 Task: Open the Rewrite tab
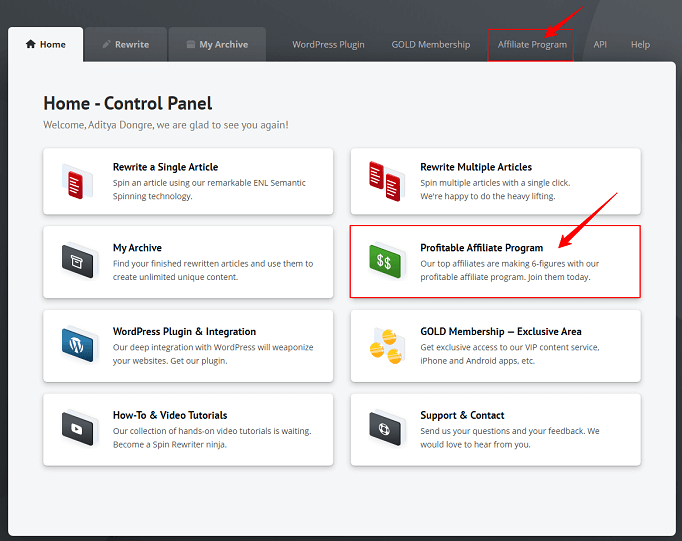point(126,44)
